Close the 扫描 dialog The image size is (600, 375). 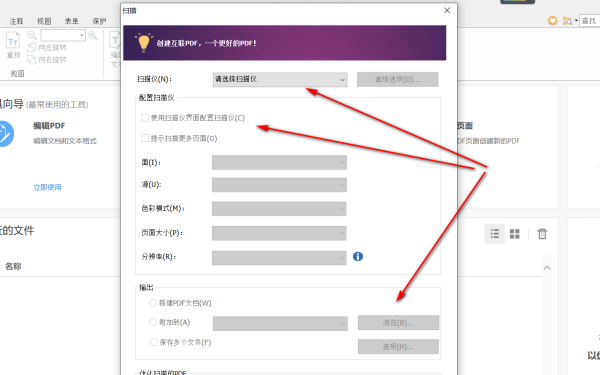(x=447, y=11)
